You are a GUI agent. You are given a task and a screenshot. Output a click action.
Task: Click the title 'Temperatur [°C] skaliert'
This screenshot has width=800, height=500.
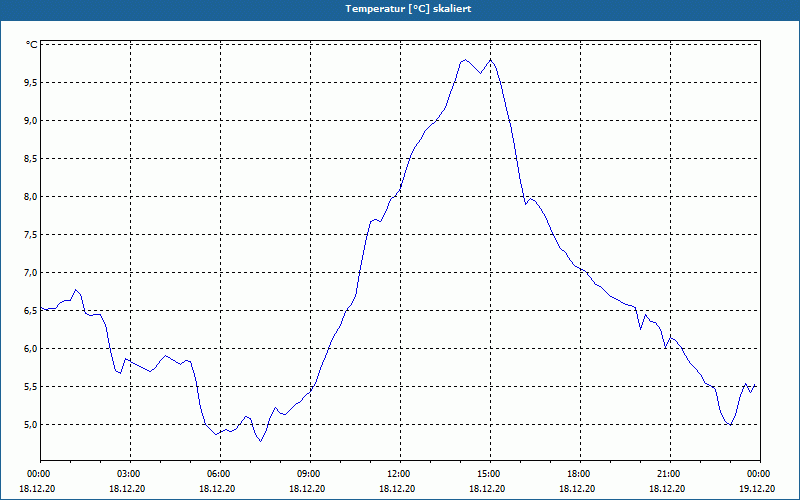[x=408, y=9]
